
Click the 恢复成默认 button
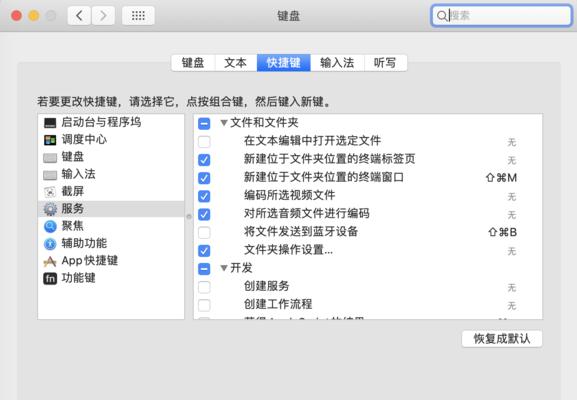[x=502, y=339]
